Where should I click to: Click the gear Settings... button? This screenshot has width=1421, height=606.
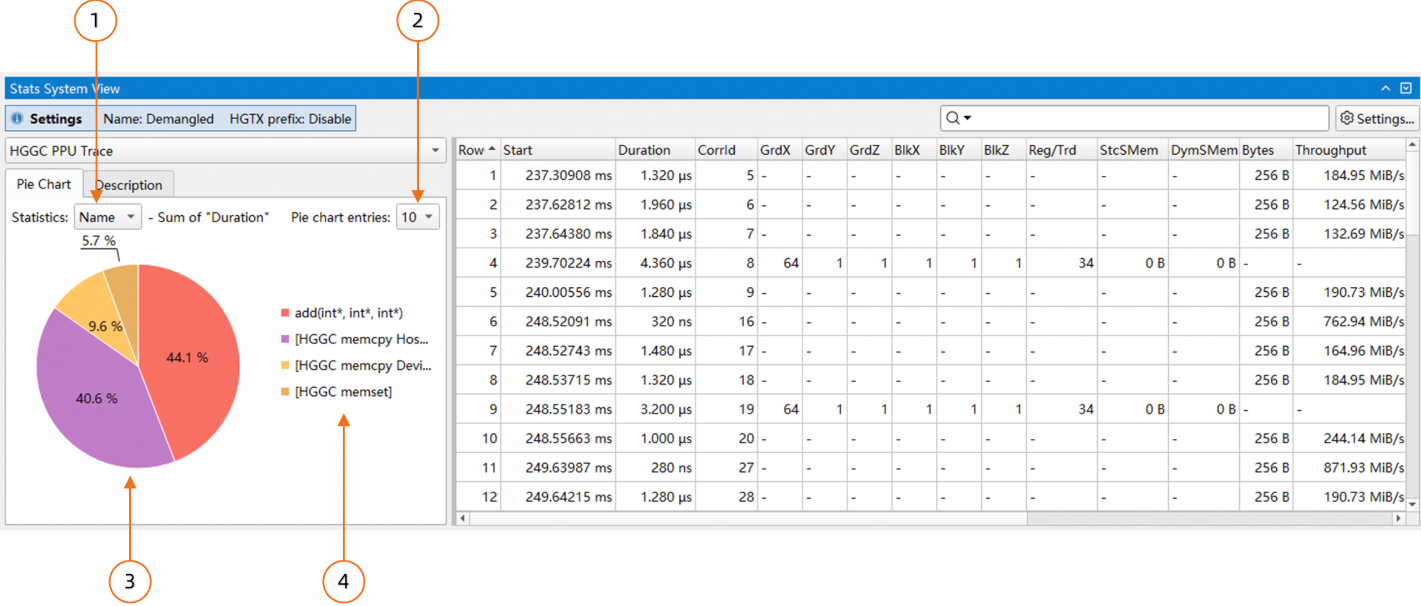click(1378, 118)
